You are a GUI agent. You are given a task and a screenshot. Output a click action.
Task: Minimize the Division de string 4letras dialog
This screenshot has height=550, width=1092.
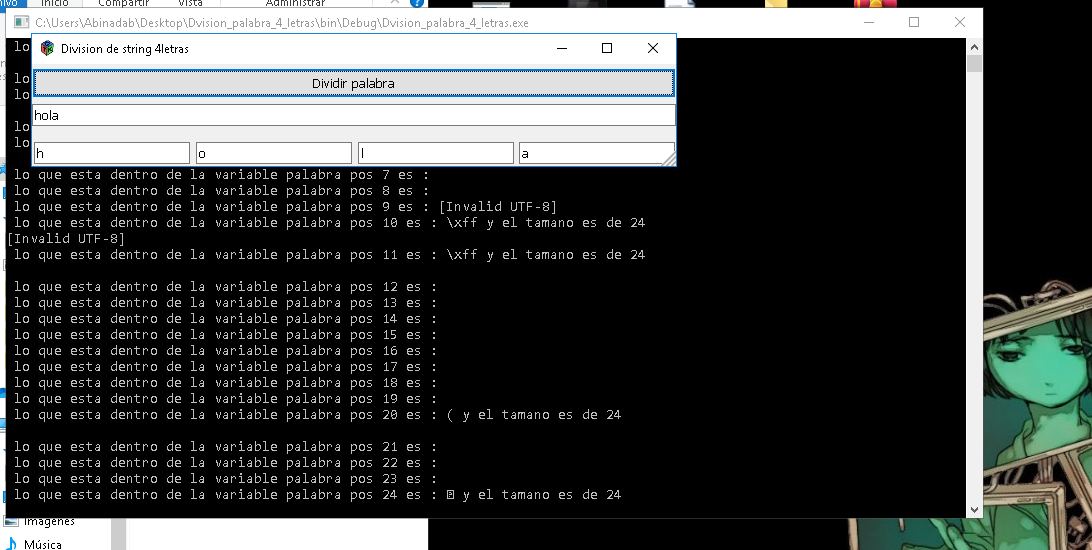563,48
